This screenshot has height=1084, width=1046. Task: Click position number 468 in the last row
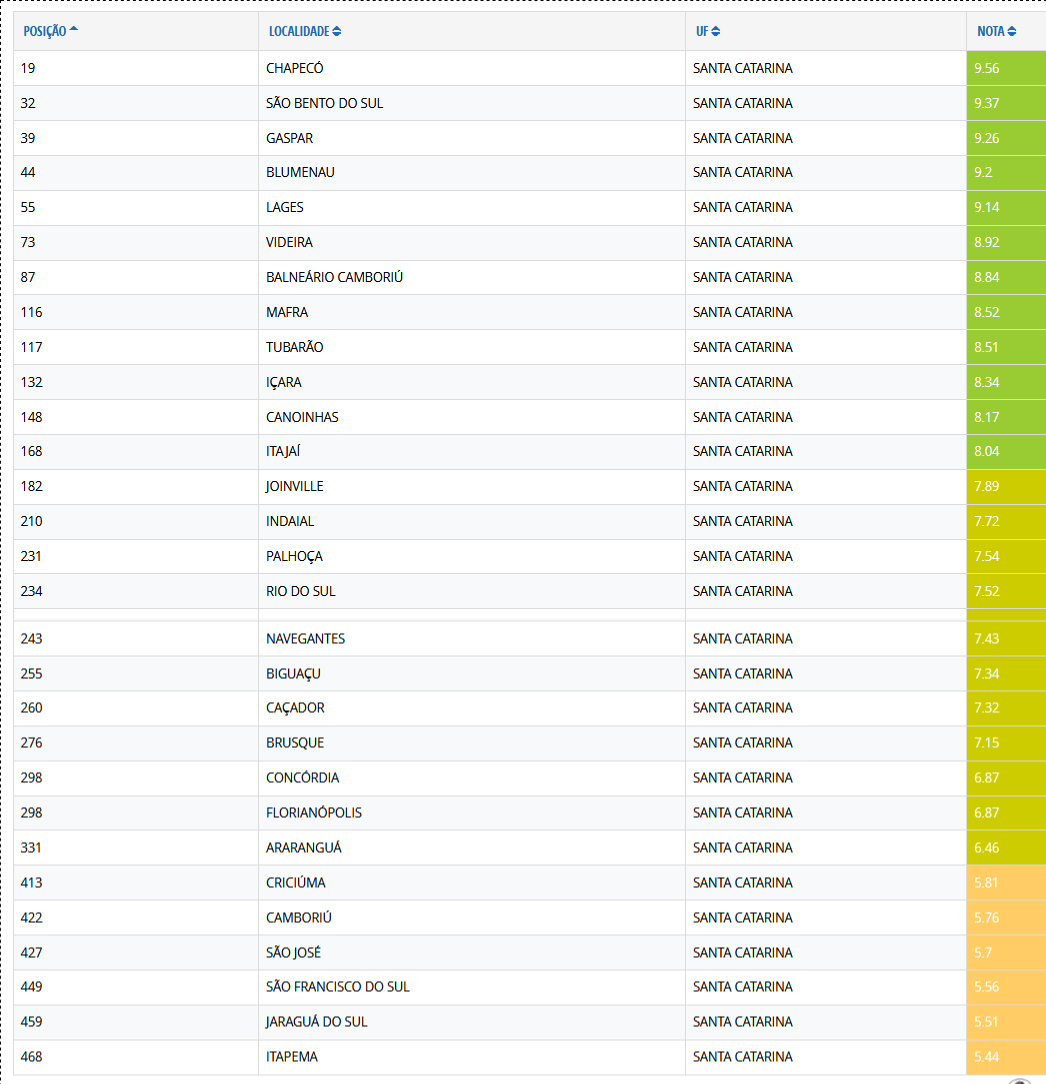click(32, 1057)
